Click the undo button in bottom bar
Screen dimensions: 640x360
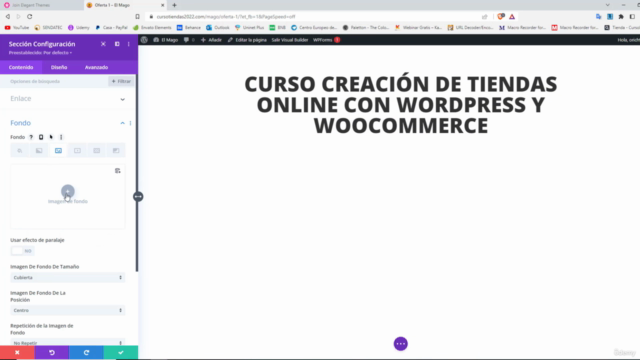point(52,353)
